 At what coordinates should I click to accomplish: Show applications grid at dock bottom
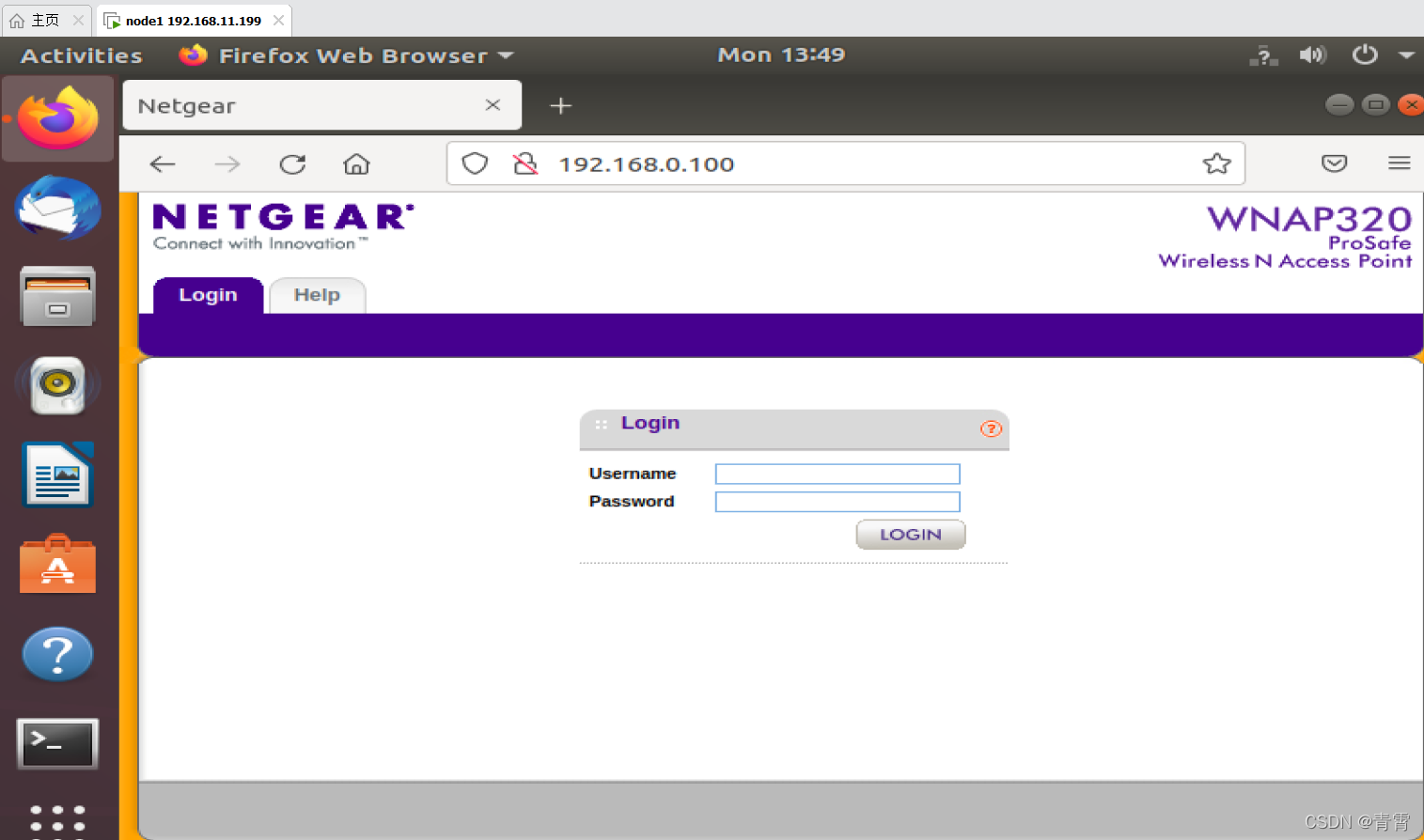57,820
